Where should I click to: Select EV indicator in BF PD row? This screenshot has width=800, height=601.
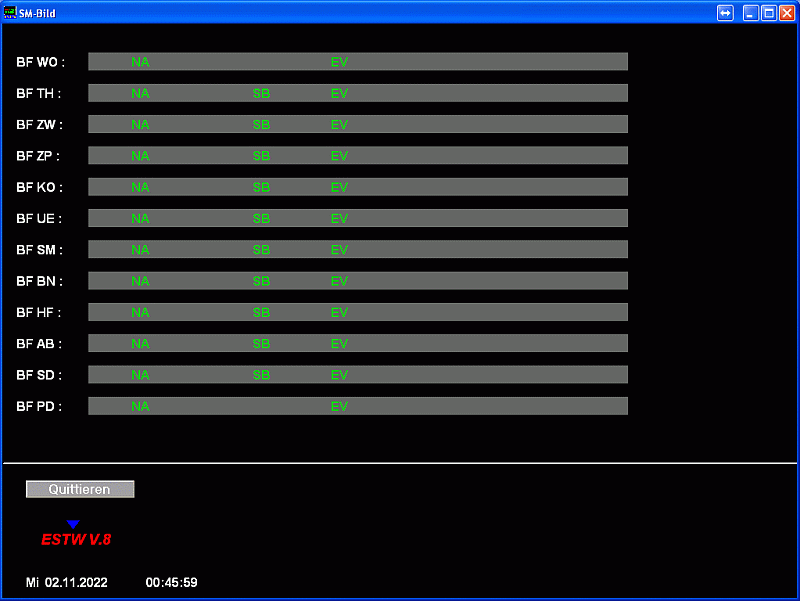click(x=339, y=406)
